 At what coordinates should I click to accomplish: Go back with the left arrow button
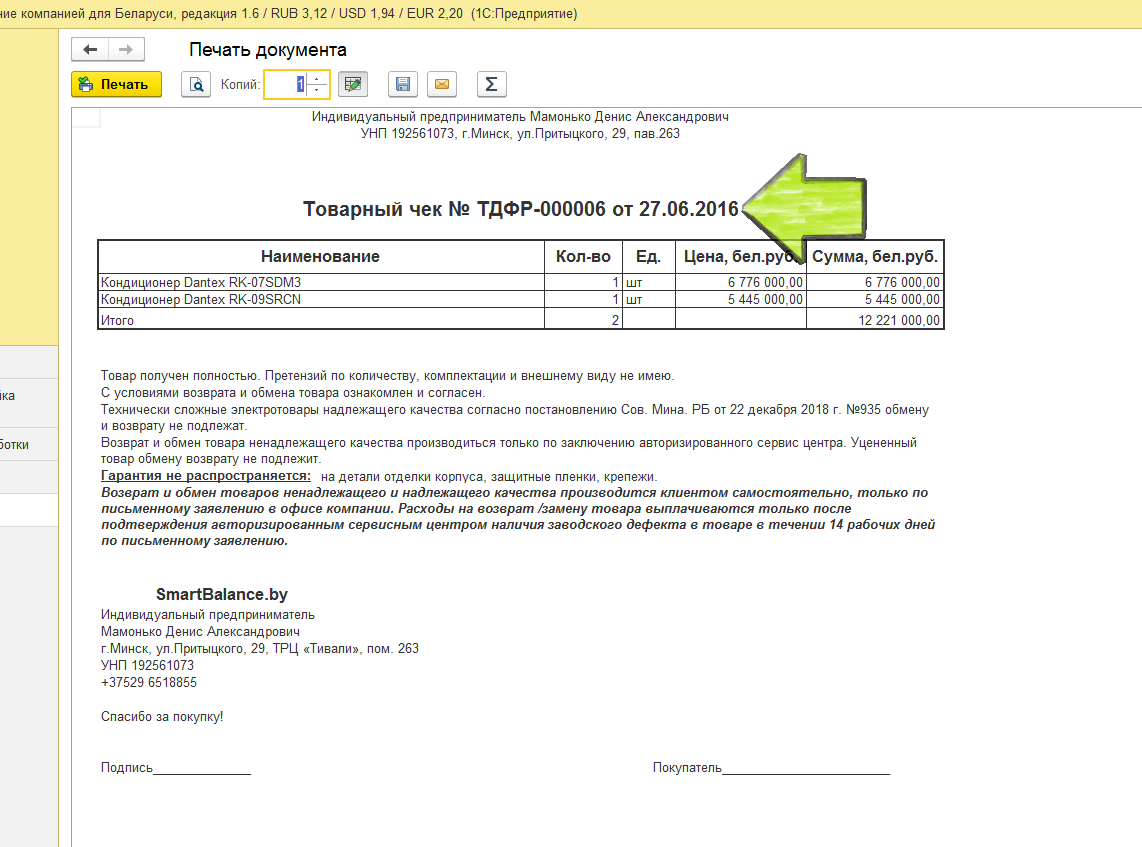pos(90,50)
